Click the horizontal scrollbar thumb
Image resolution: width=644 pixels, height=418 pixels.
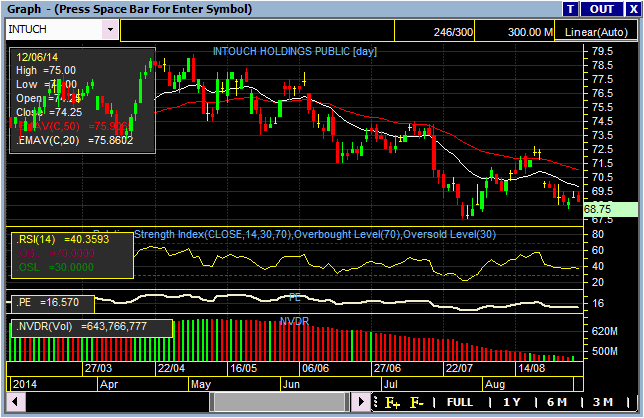pyautogui.click(x=280, y=402)
